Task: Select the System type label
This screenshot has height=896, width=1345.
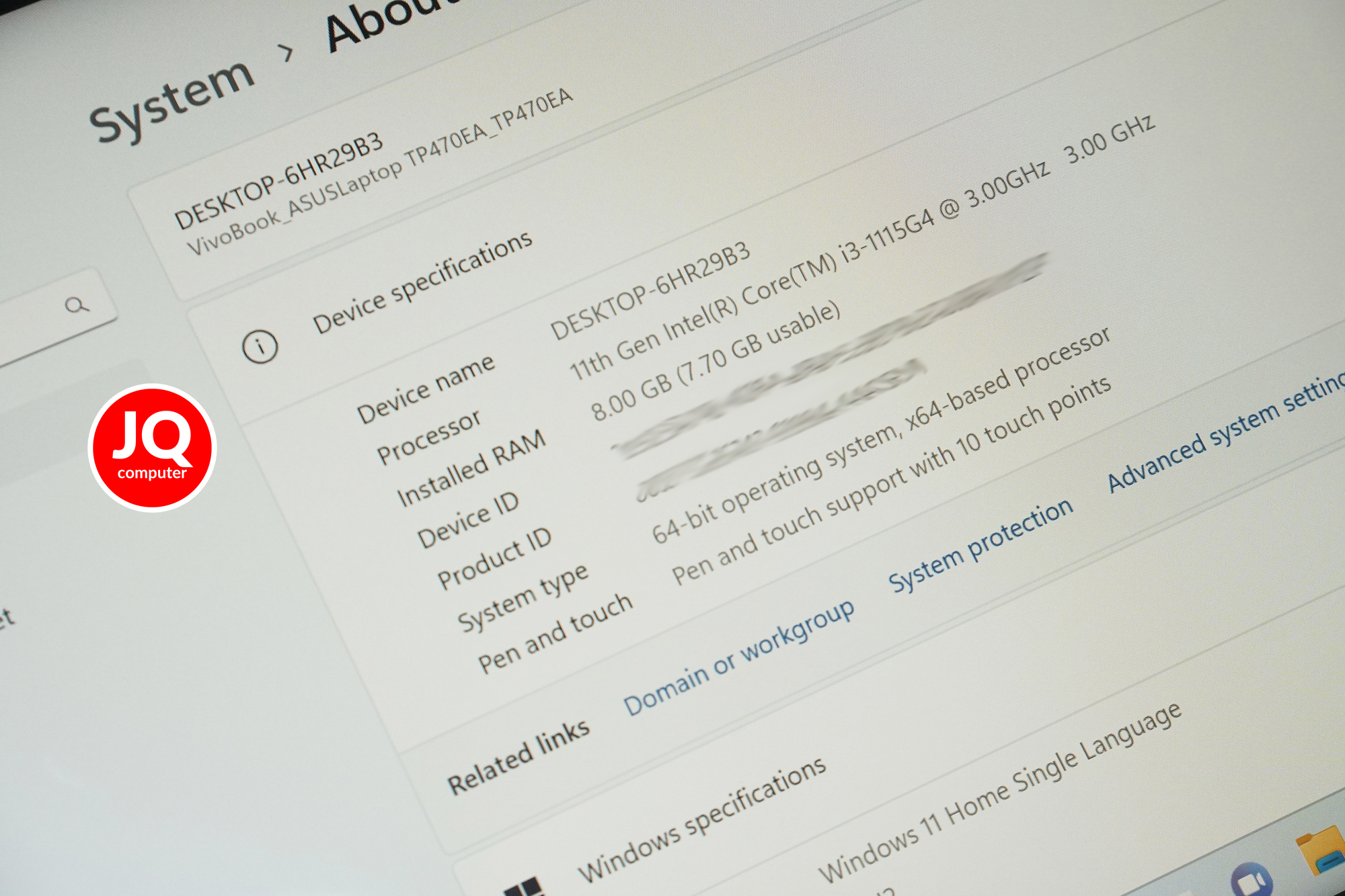Action: [523, 597]
